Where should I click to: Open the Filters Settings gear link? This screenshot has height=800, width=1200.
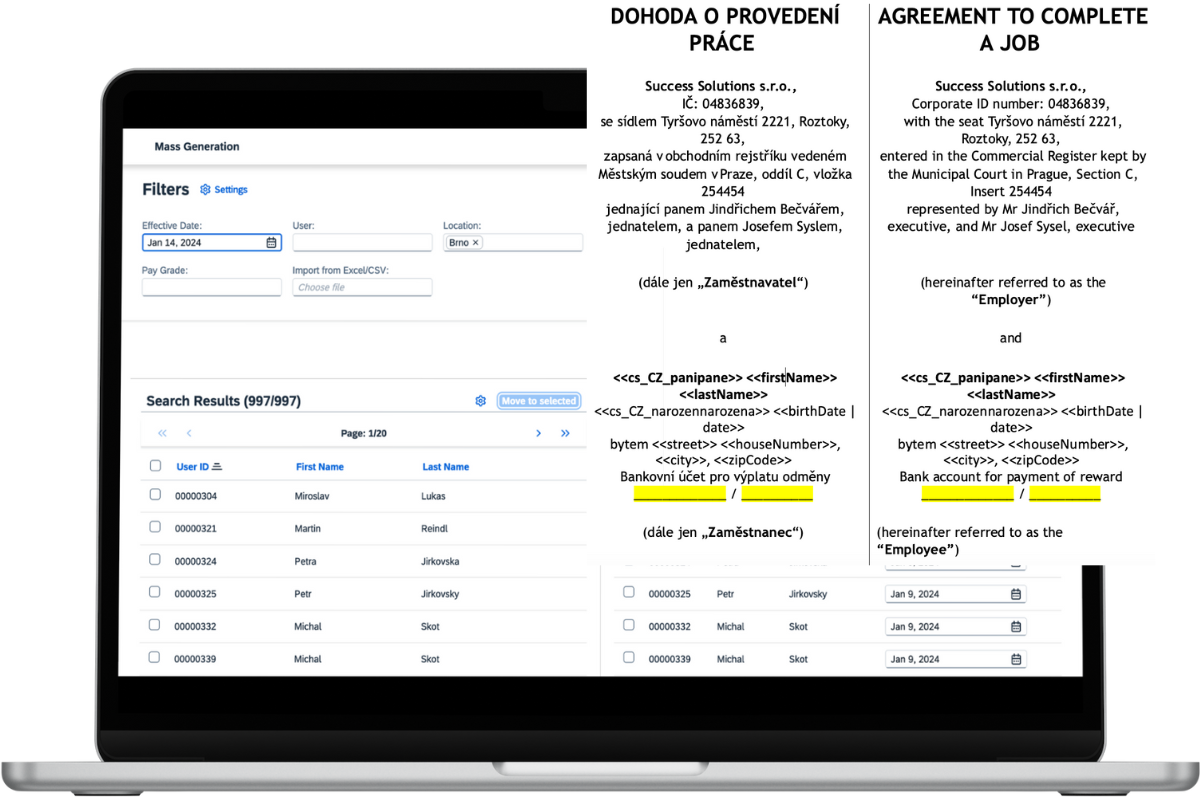coord(224,190)
